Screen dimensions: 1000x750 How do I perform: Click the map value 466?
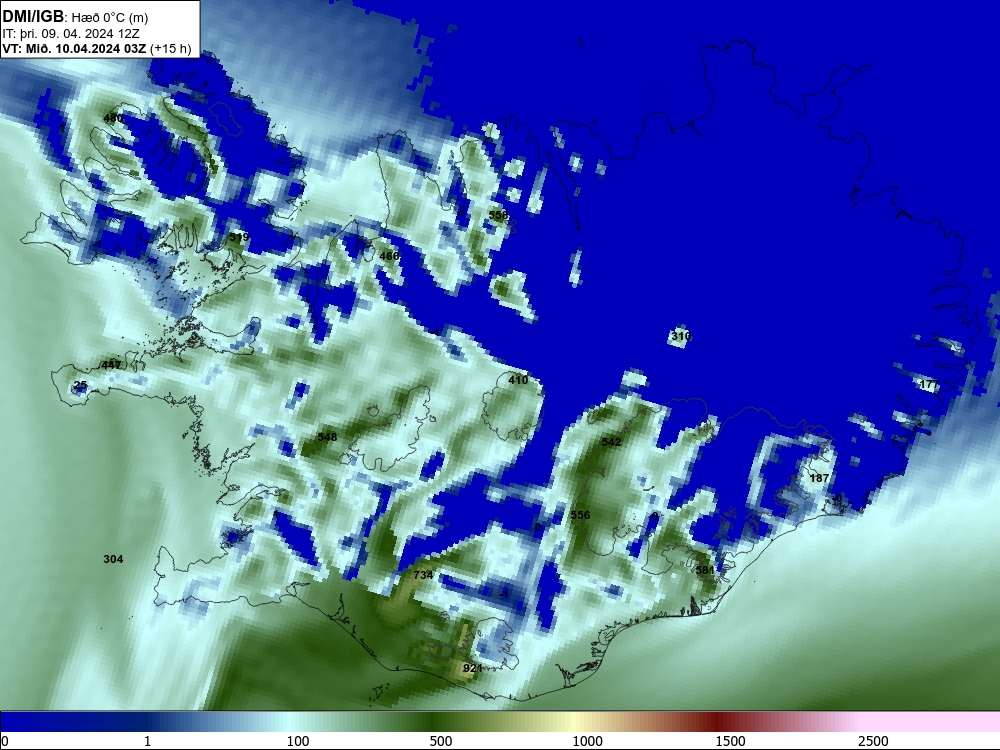(389, 256)
